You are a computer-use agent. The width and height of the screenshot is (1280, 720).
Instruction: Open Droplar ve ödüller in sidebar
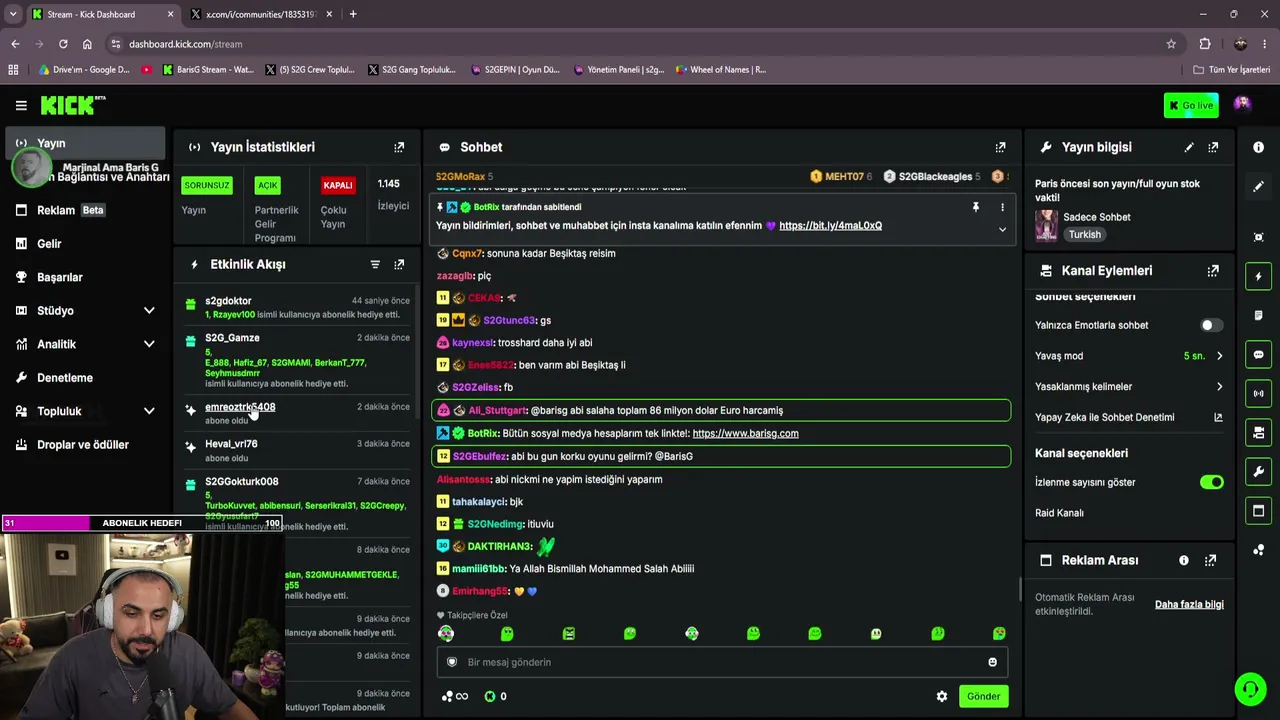tap(85, 445)
